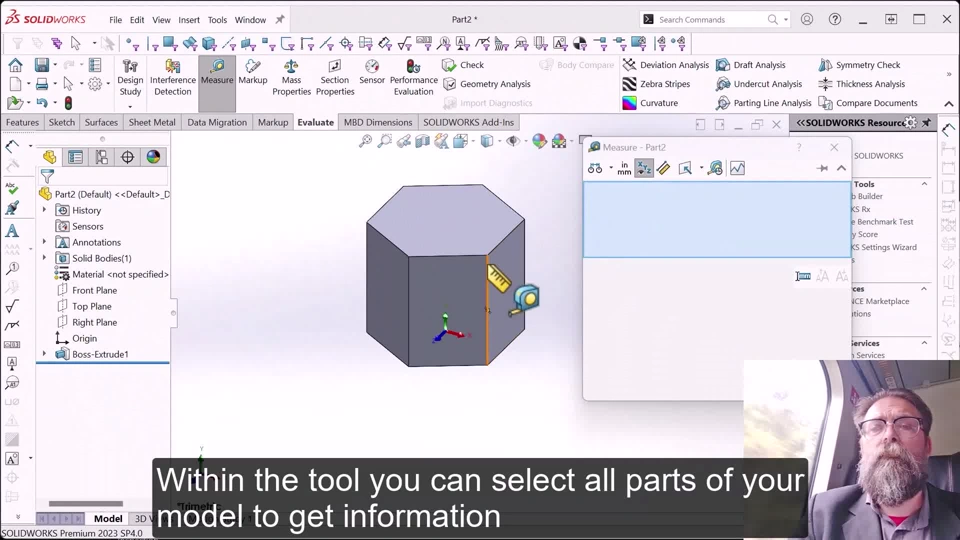The image size is (960, 540).
Task: Switch to FeatureManager design tree tab
Action: pos(50,157)
